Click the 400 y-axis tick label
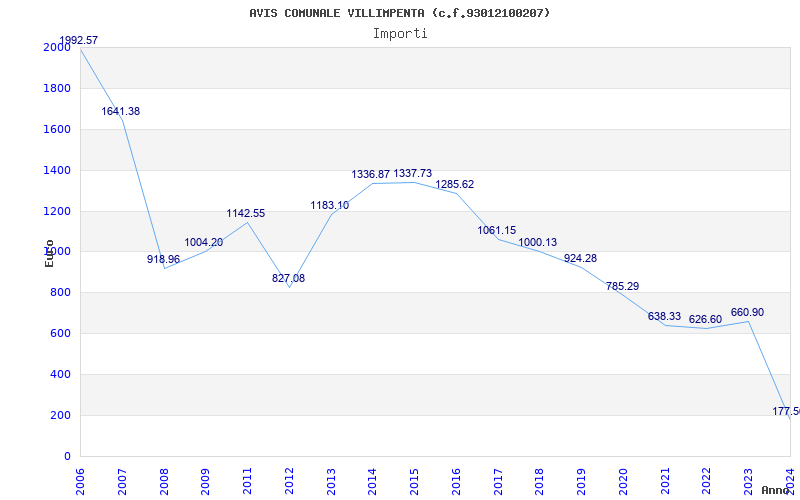The width and height of the screenshot is (800, 500). pyautogui.click(x=61, y=374)
